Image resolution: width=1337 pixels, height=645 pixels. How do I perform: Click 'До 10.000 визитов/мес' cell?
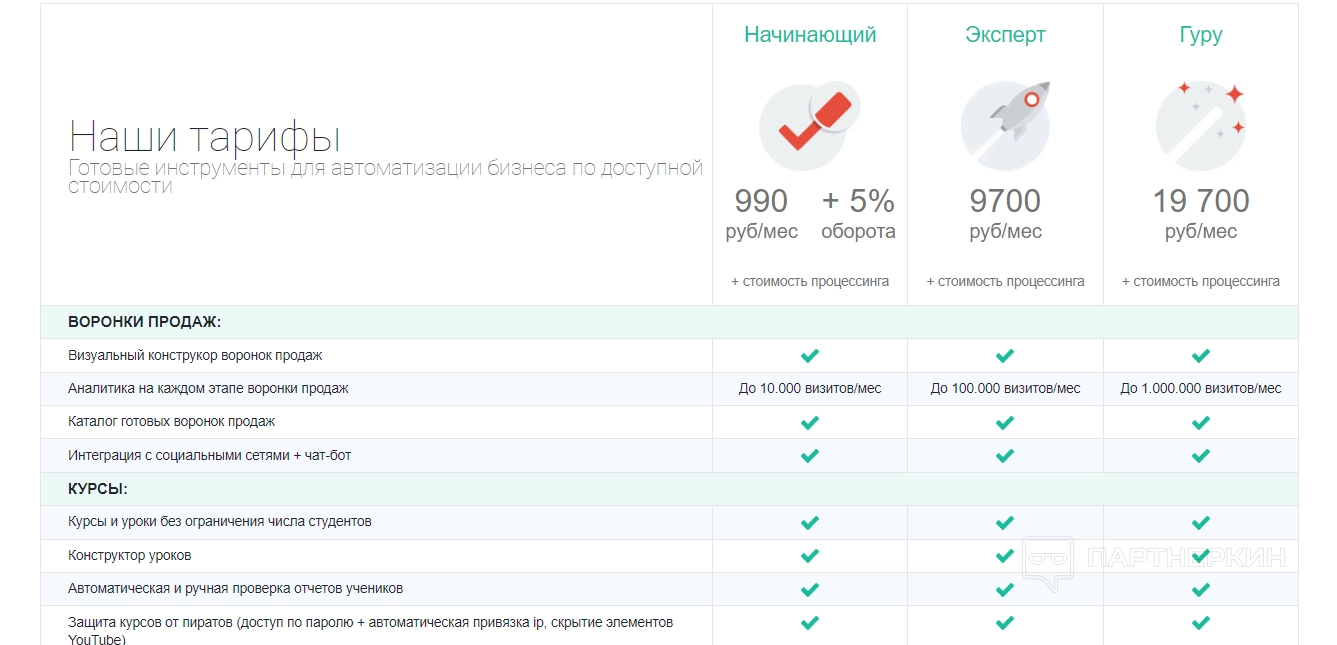[x=810, y=388]
